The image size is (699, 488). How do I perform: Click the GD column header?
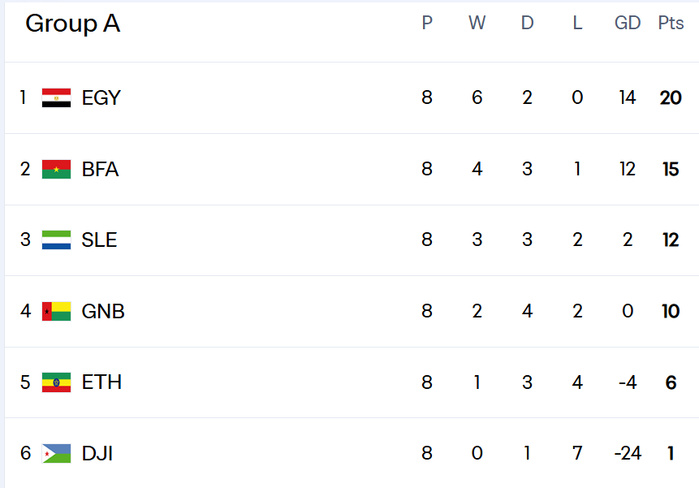pos(627,24)
